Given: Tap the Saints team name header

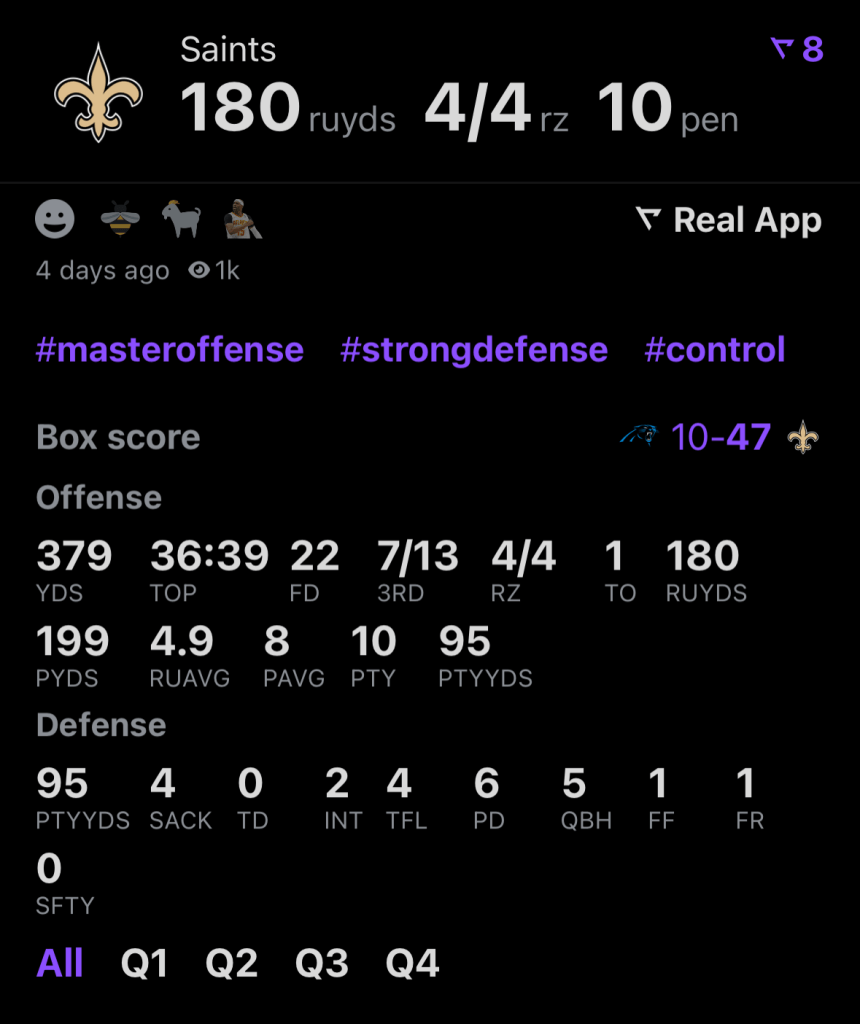Looking at the screenshot, I should (228, 50).
